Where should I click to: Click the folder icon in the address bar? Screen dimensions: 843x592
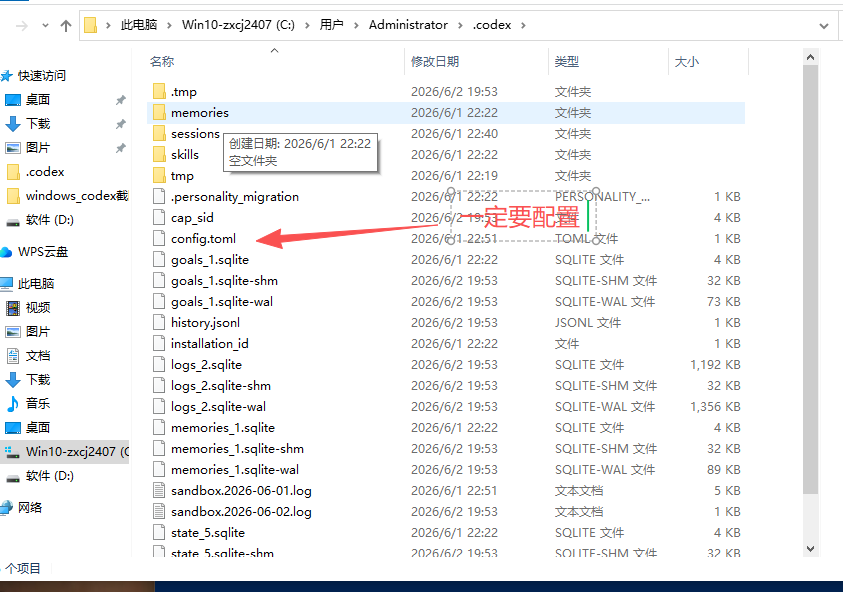coord(91,25)
